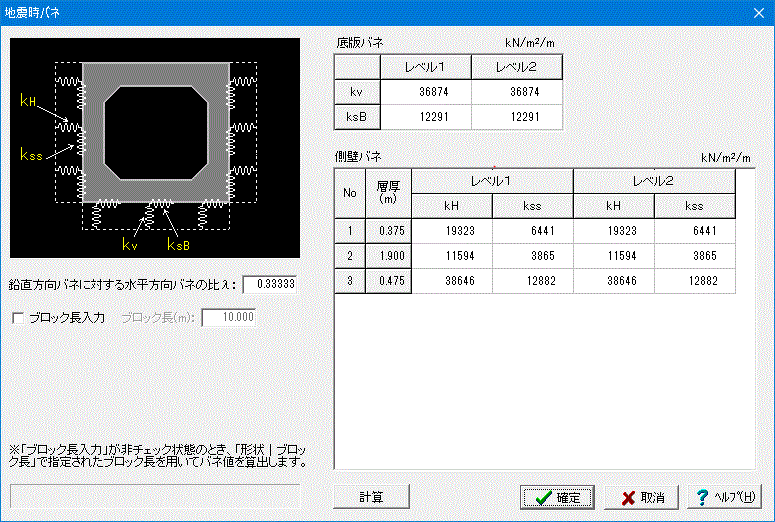
Task: Click row 1 kss level 2 cell 6441
Action: point(695,231)
